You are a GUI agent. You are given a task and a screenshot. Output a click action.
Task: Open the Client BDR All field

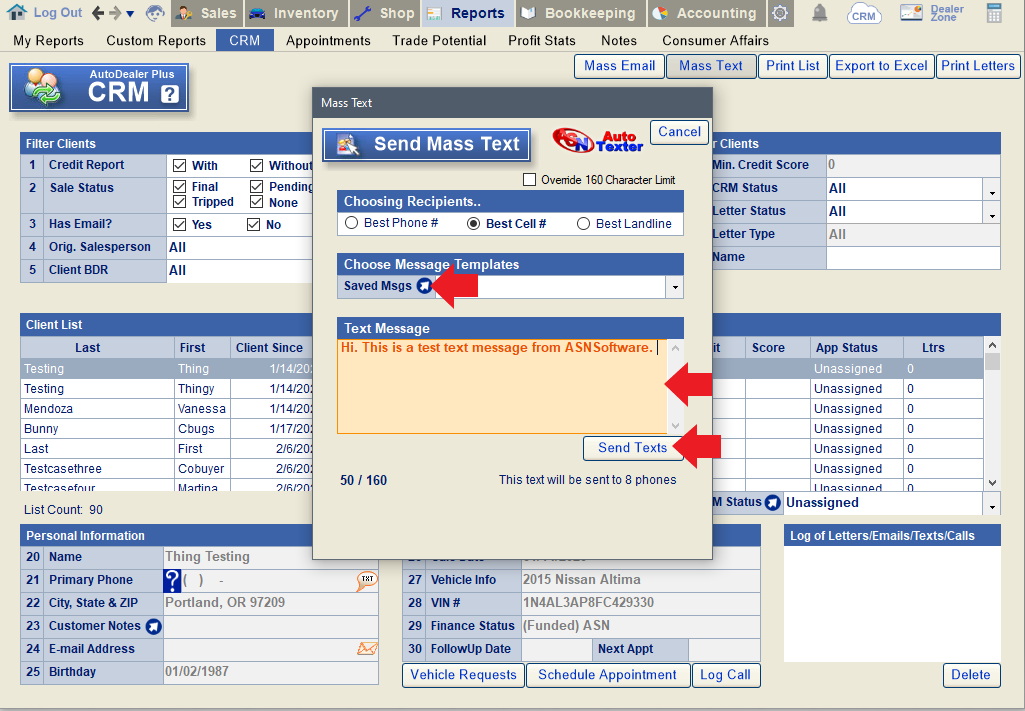pyautogui.click(x=240, y=271)
